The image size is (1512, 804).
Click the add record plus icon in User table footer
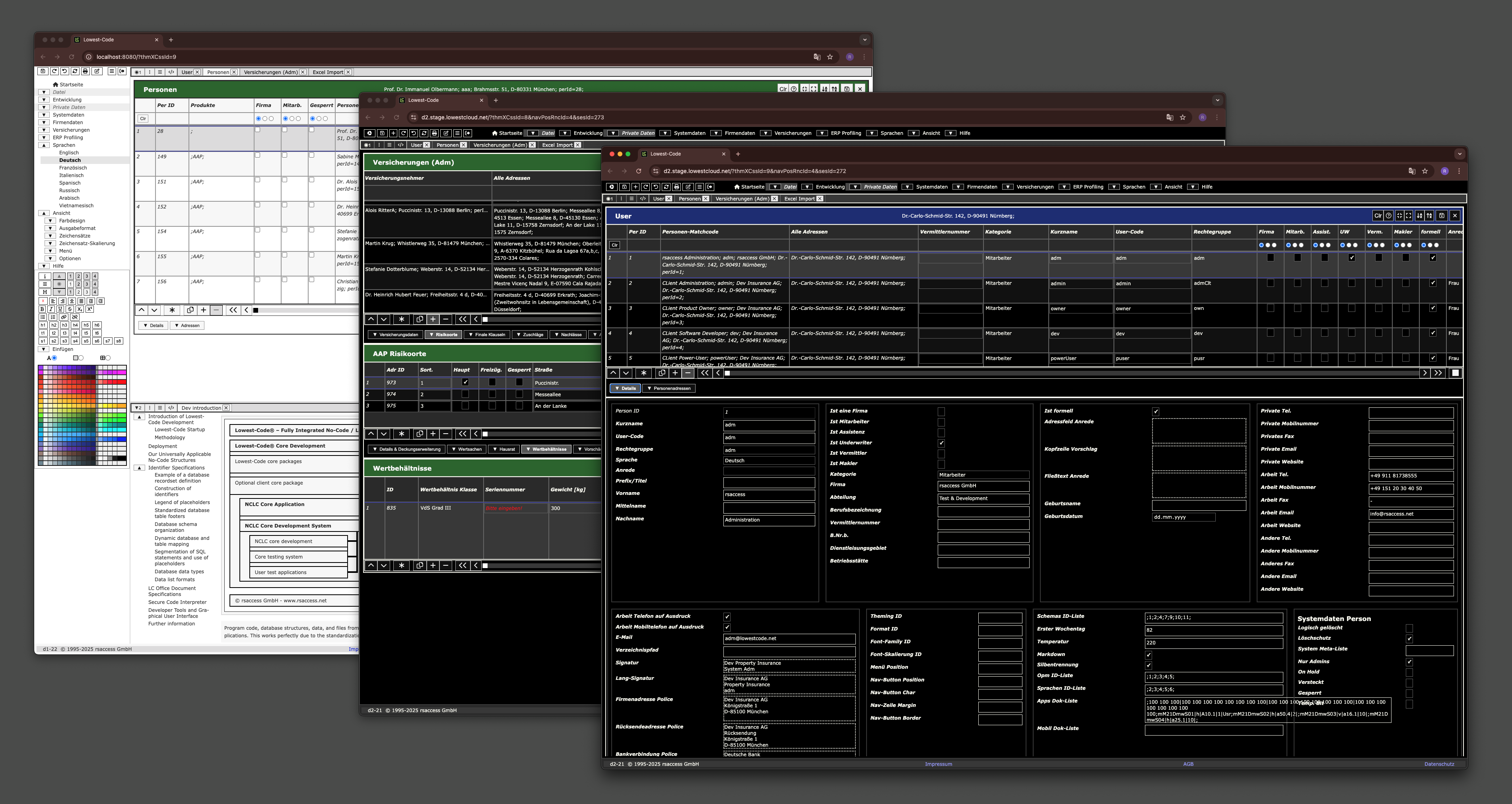(x=675, y=373)
